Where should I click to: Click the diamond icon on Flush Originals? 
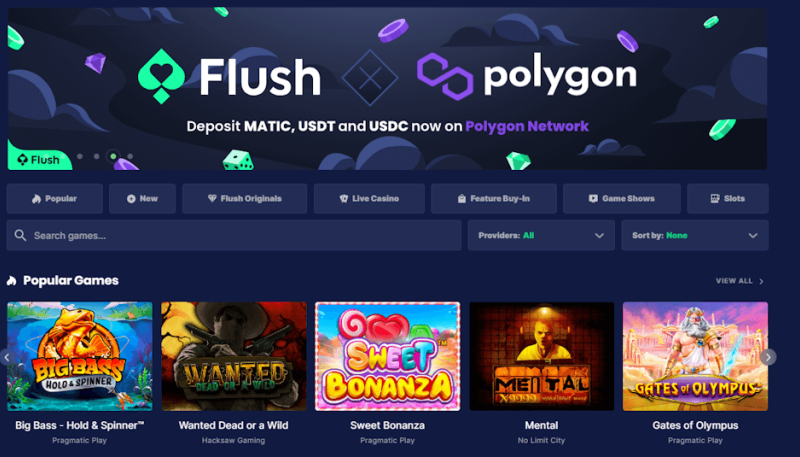click(x=212, y=198)
